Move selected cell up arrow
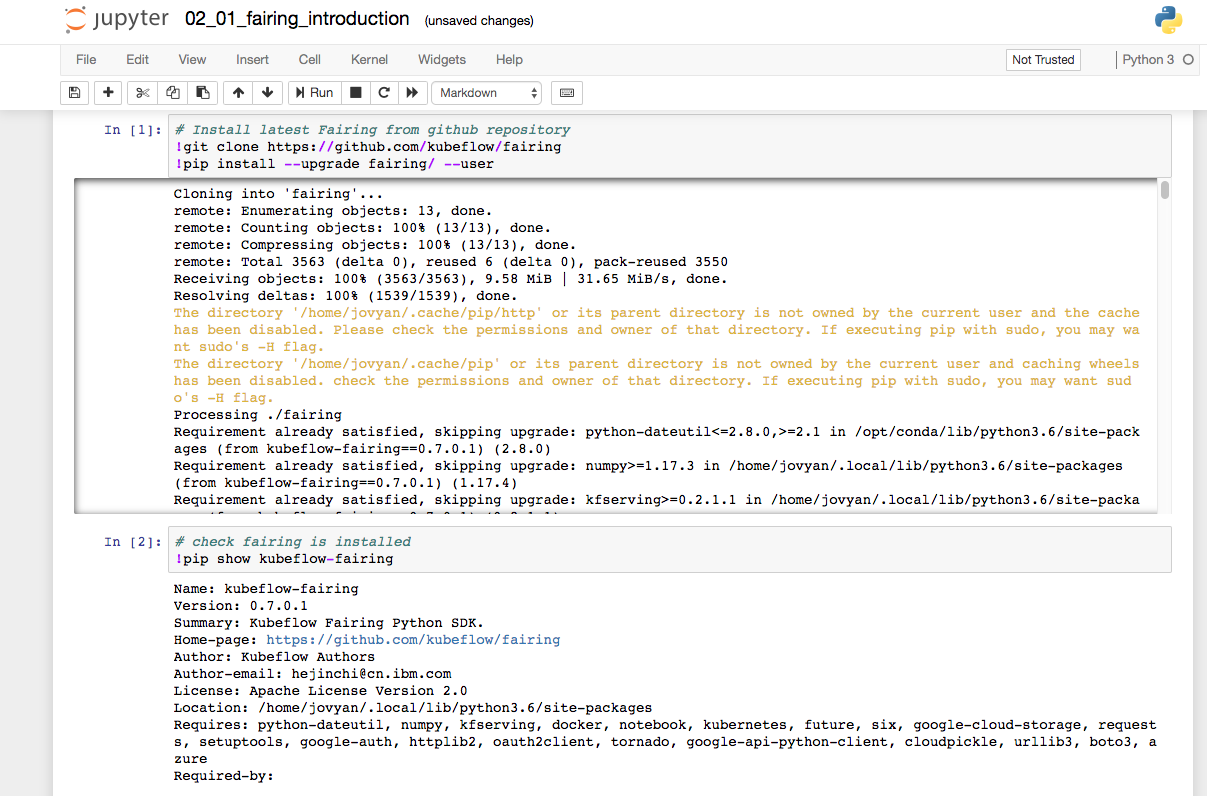Image resolution: width=1207 pixels, height=796 pixels. 238,93
